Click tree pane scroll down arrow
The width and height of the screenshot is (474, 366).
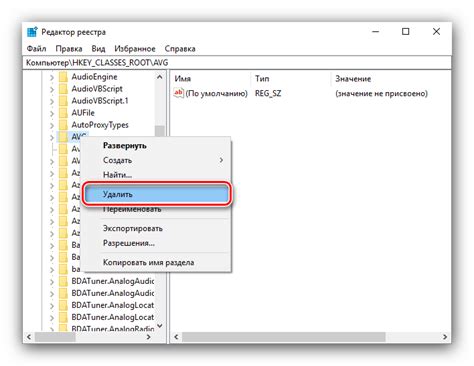(160, 326)
